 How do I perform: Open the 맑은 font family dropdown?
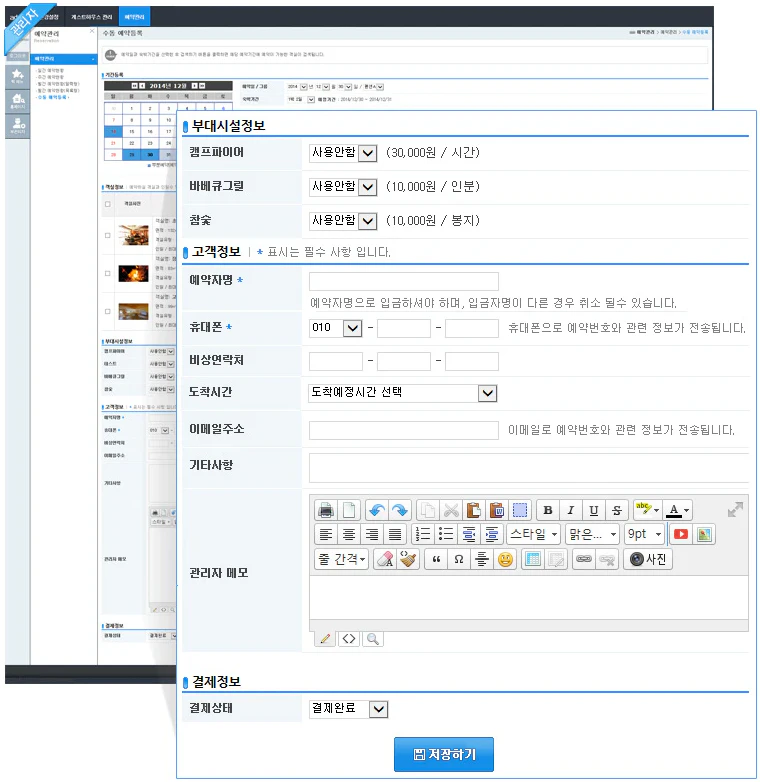[593, 535]
